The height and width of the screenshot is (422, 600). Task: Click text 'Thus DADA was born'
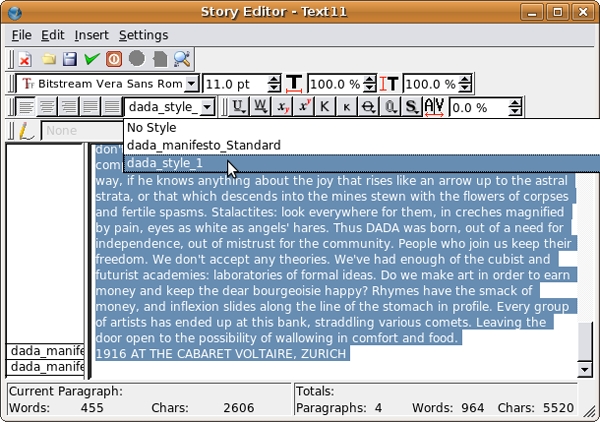tap(398, 228)
